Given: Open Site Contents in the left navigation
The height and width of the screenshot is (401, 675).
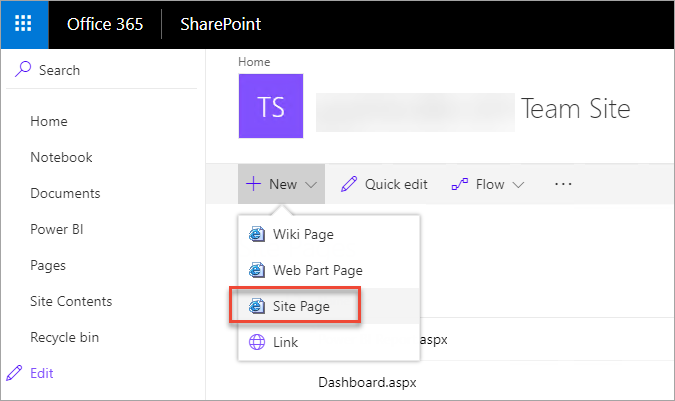Looking at the screenshot, I should pyautogui.click(x=71, y=301).
